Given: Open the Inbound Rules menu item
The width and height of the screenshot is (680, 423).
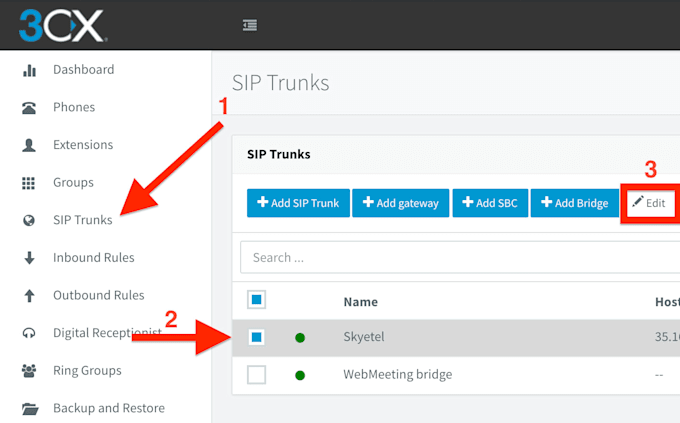Looking at the screenshot, I should pyautogui.click(x=94, y=258).
